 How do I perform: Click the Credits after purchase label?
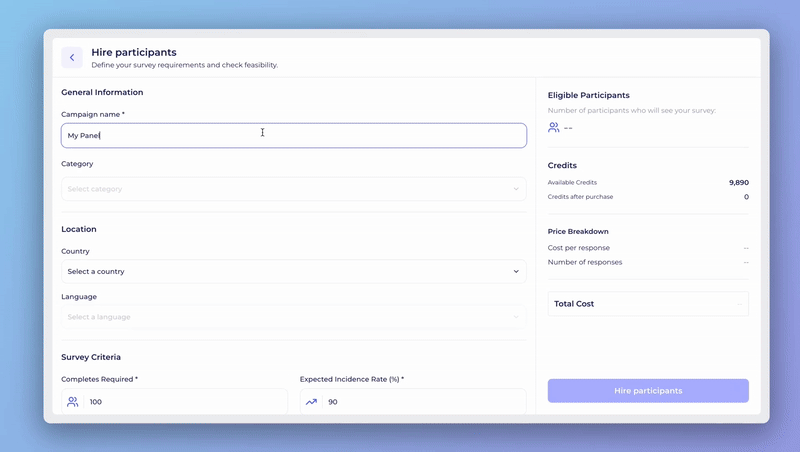coord(580,197)
